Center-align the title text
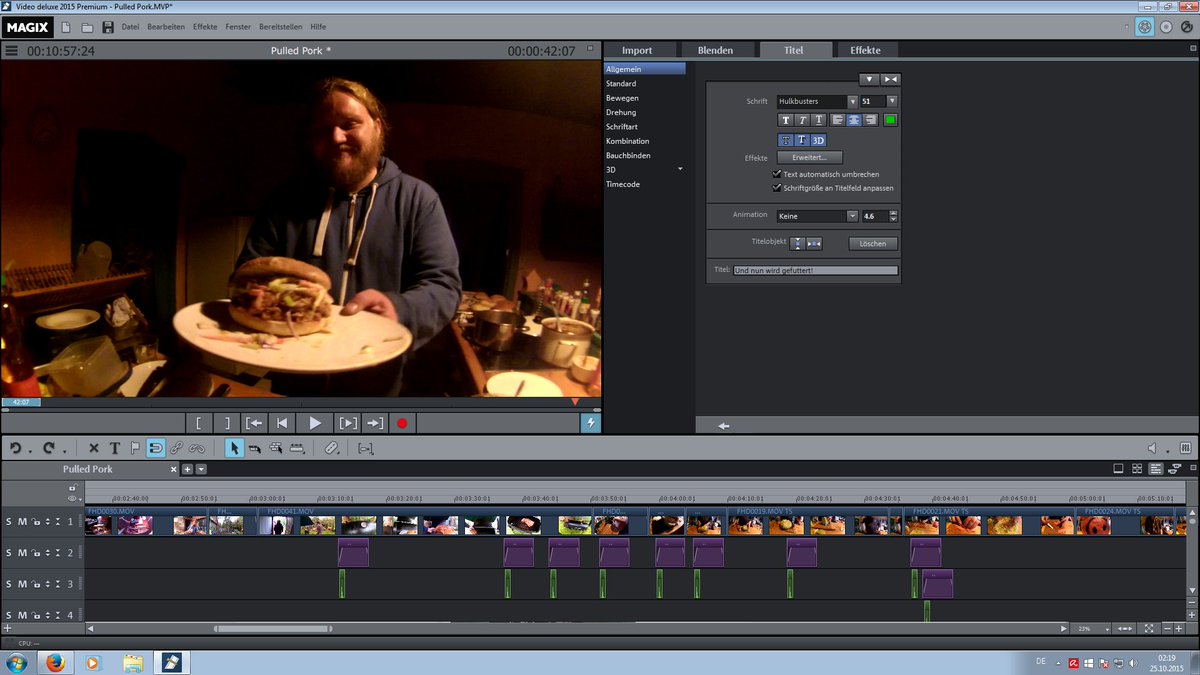 854,120
